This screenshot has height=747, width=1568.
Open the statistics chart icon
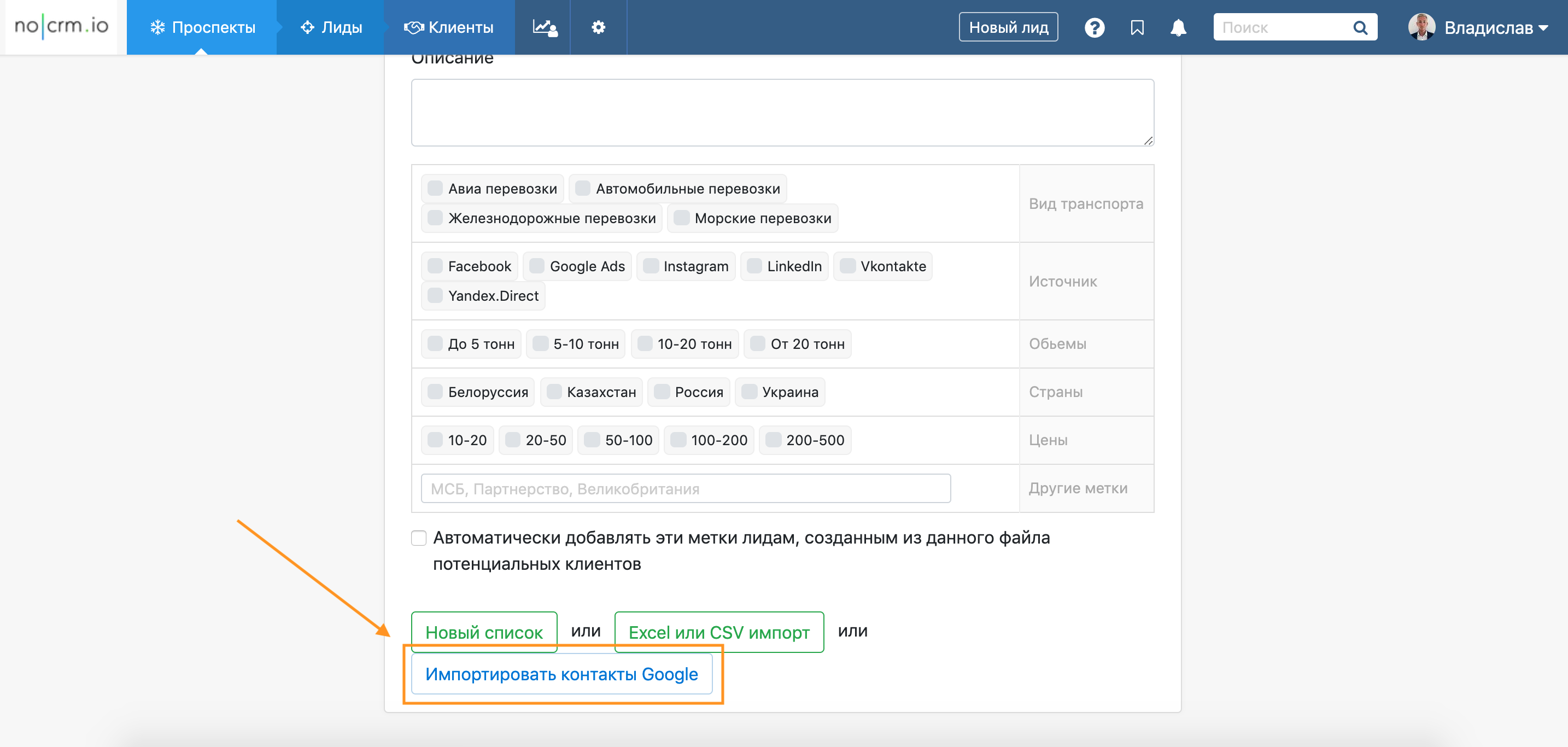click(x=543, y=27)
